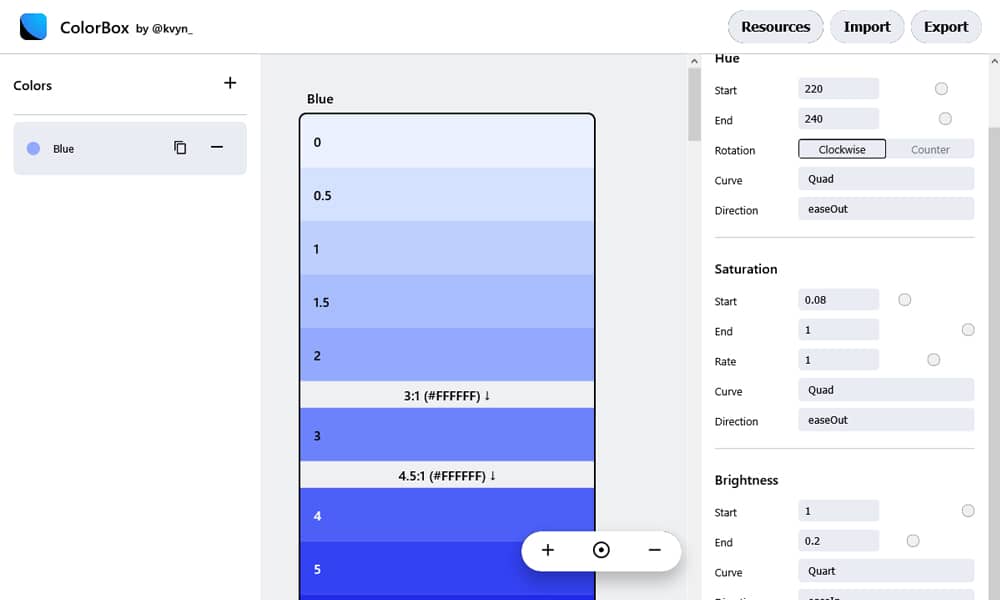Click the Import button

point(867,27)
